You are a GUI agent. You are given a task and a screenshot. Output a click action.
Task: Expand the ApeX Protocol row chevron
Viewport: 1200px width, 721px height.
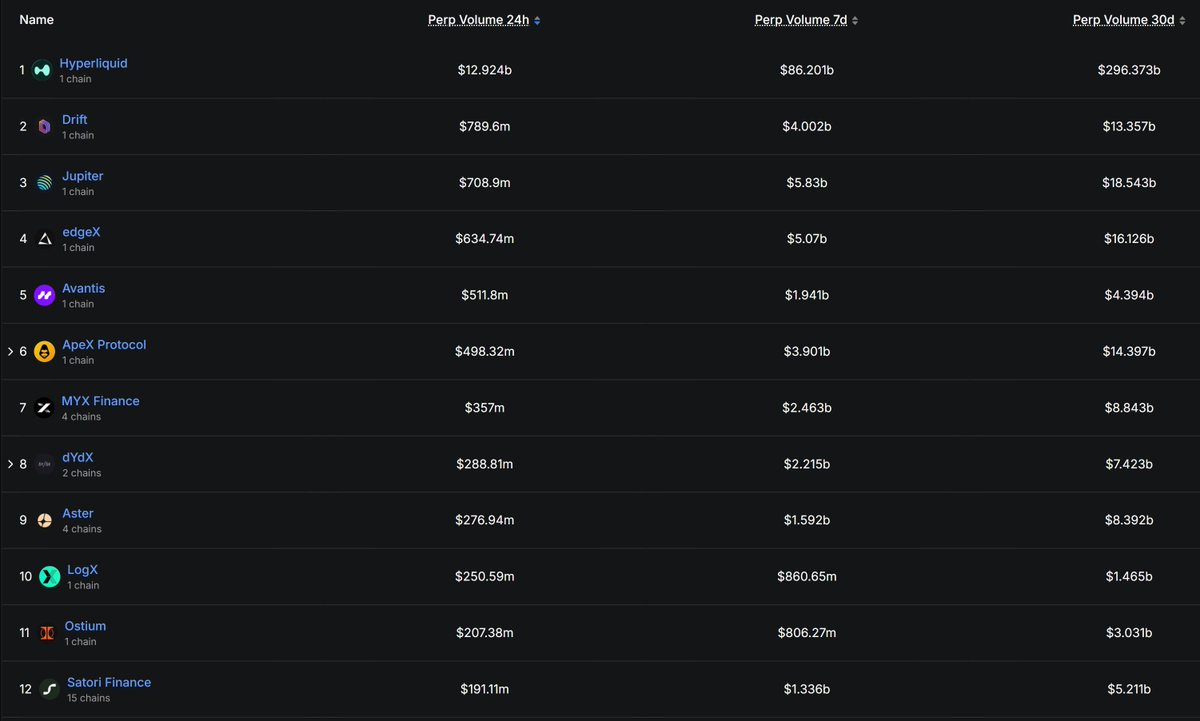click(x=11, y=352)
